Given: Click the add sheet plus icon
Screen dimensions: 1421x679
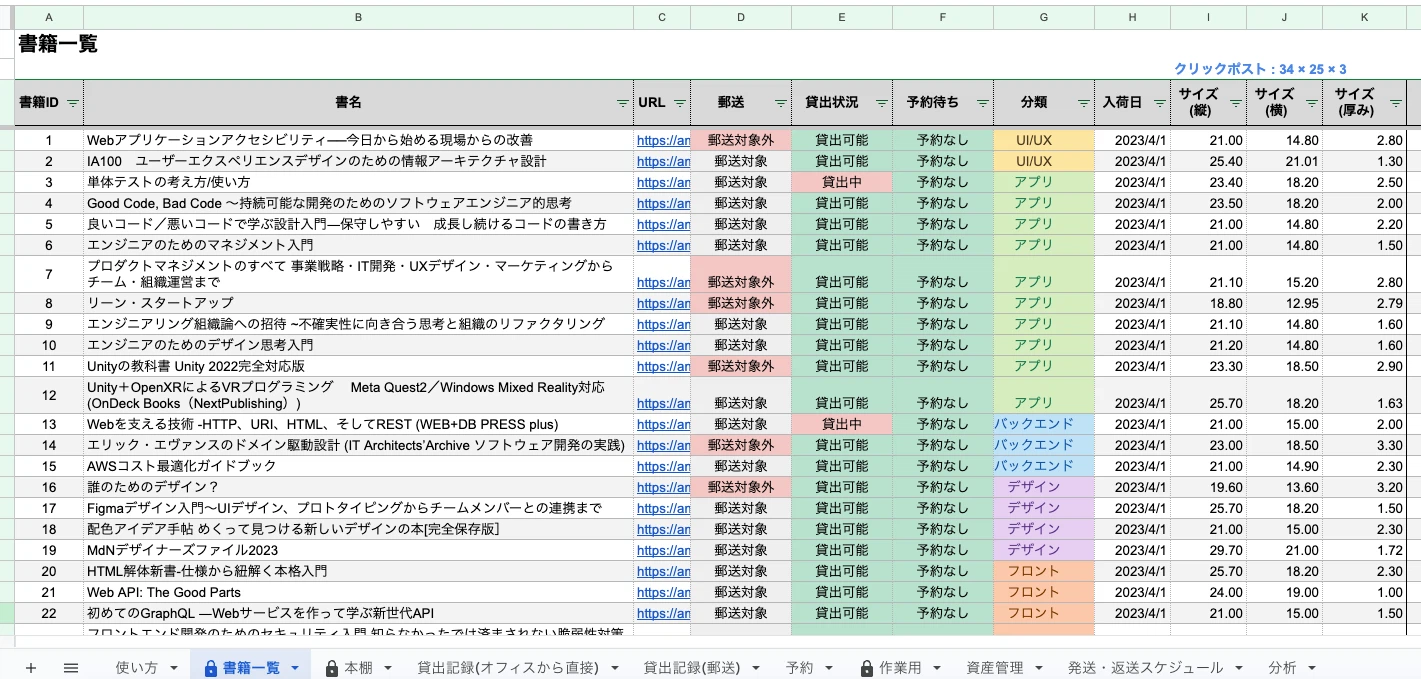Looking at the screenshot, I should [31, 666].
